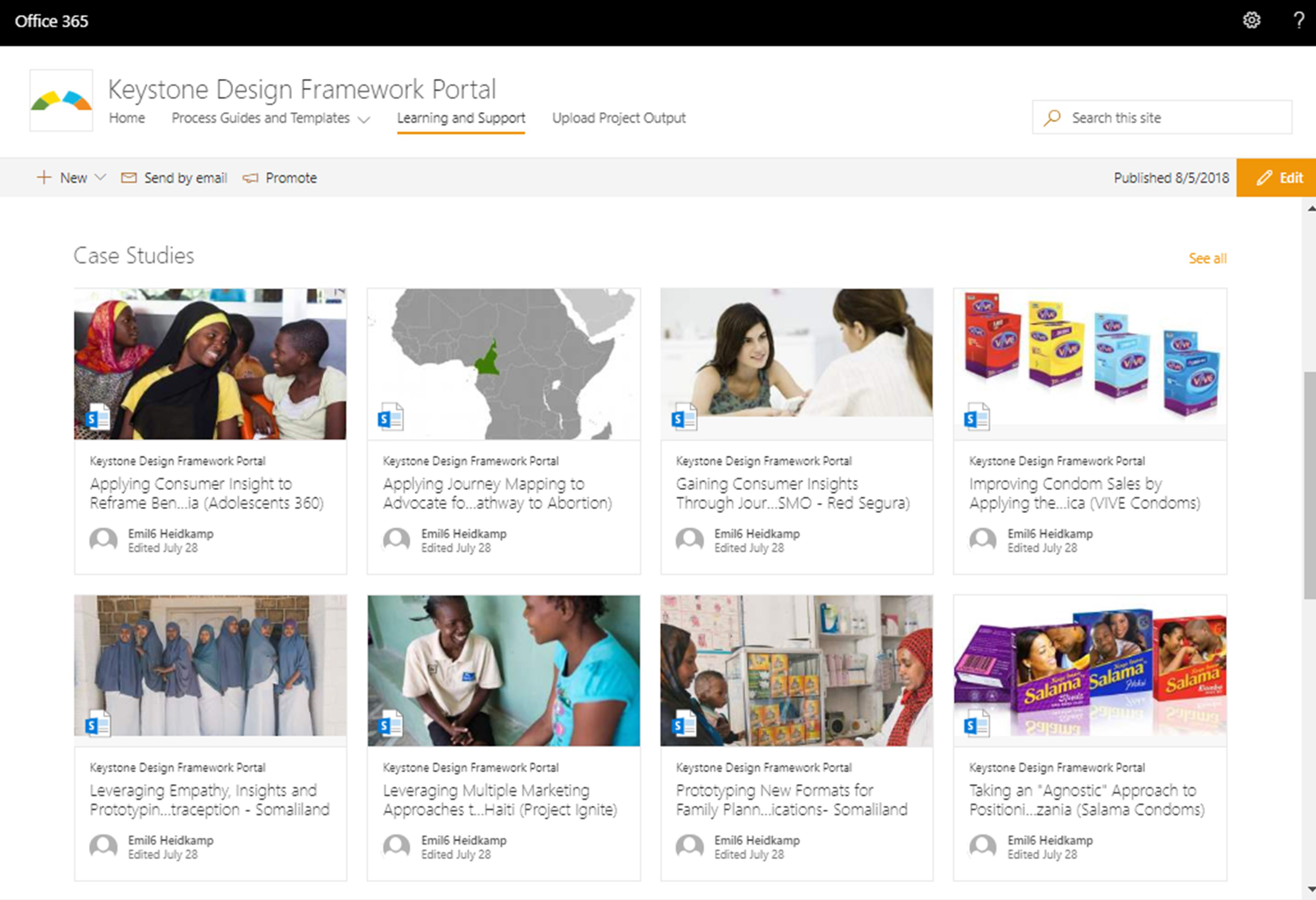Click the plus icon beside New
The width and height of the screenshot is (1316, 900).
pyautogui.click(x=44, y=177)
